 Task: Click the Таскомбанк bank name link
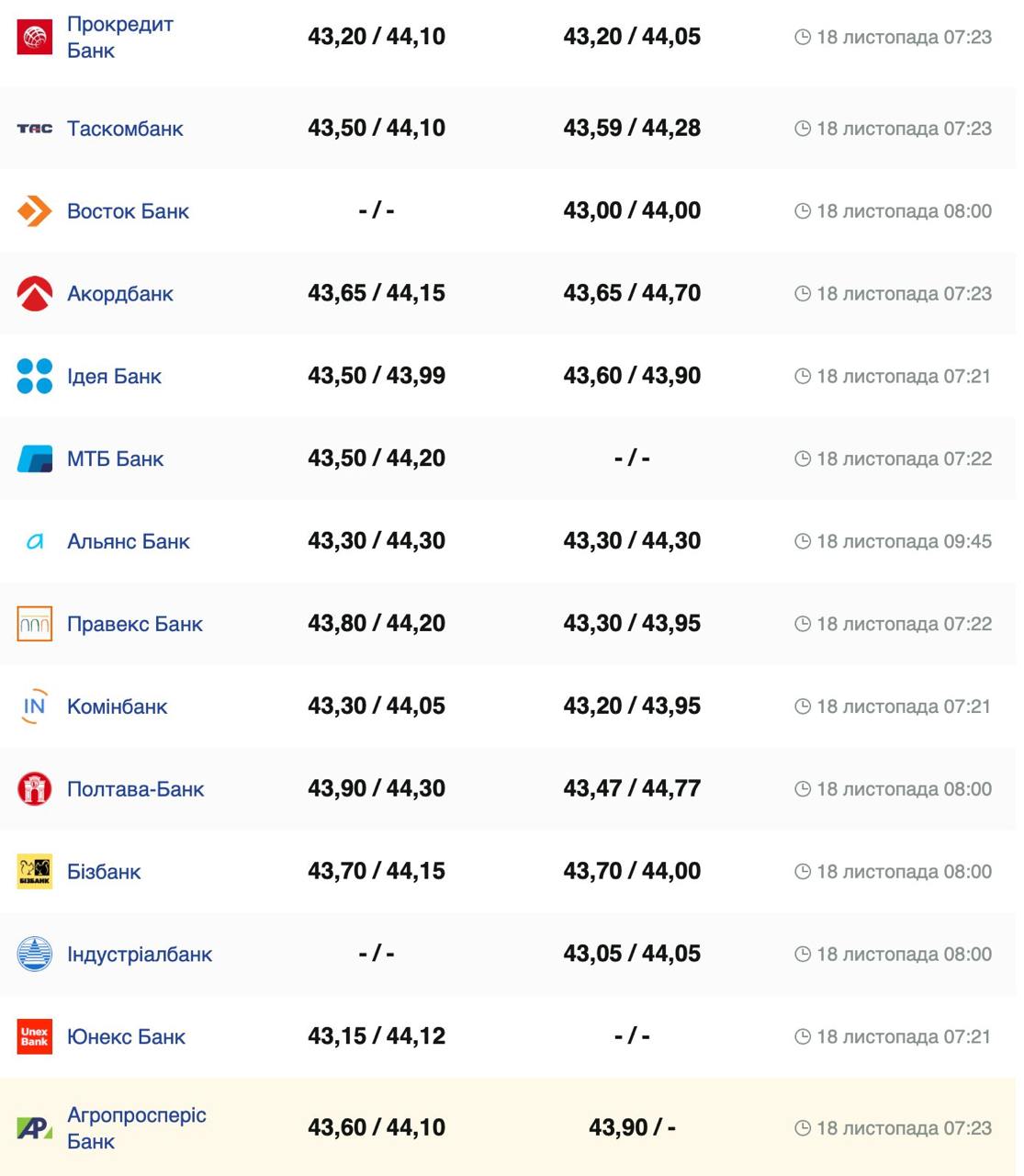point(125,129)
